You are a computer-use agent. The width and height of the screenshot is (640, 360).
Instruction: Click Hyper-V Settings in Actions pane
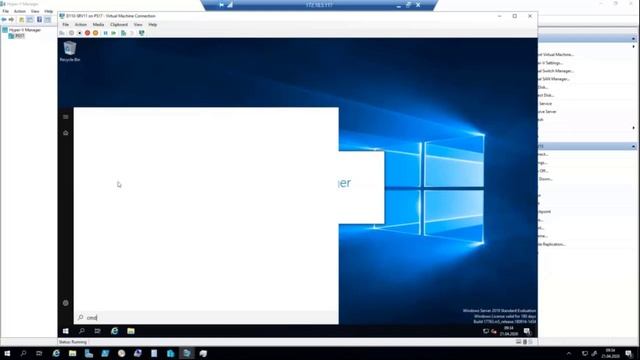tap(550, 63)
